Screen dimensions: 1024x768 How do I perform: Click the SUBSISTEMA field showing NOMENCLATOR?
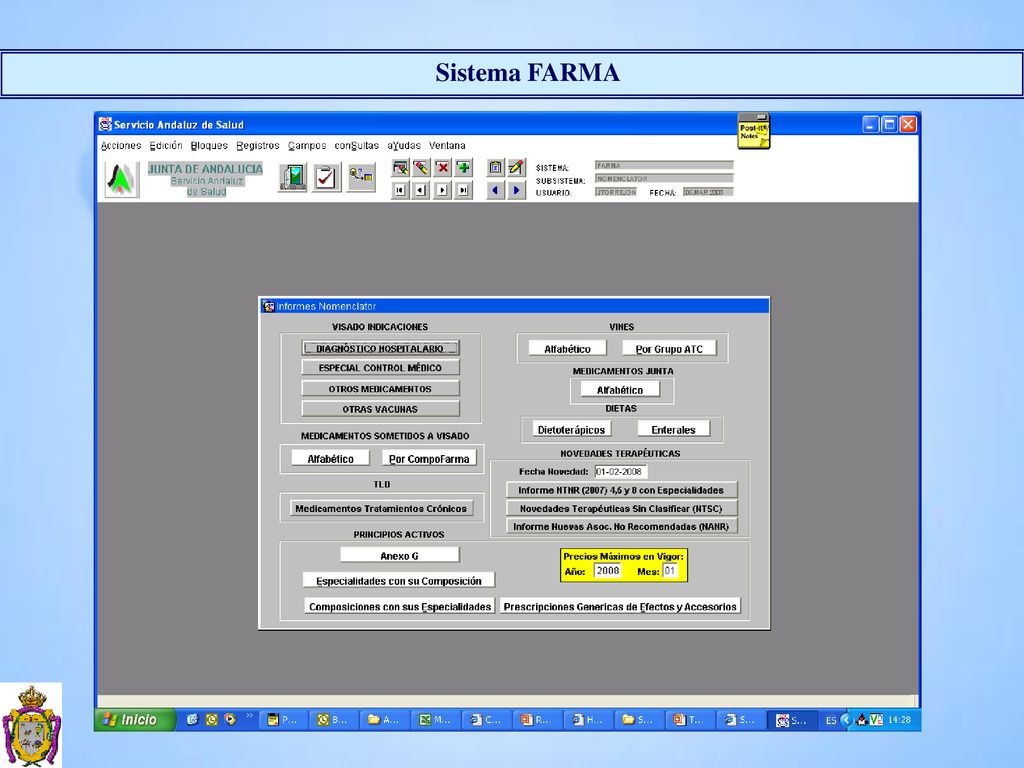click(x=664, y=178)
